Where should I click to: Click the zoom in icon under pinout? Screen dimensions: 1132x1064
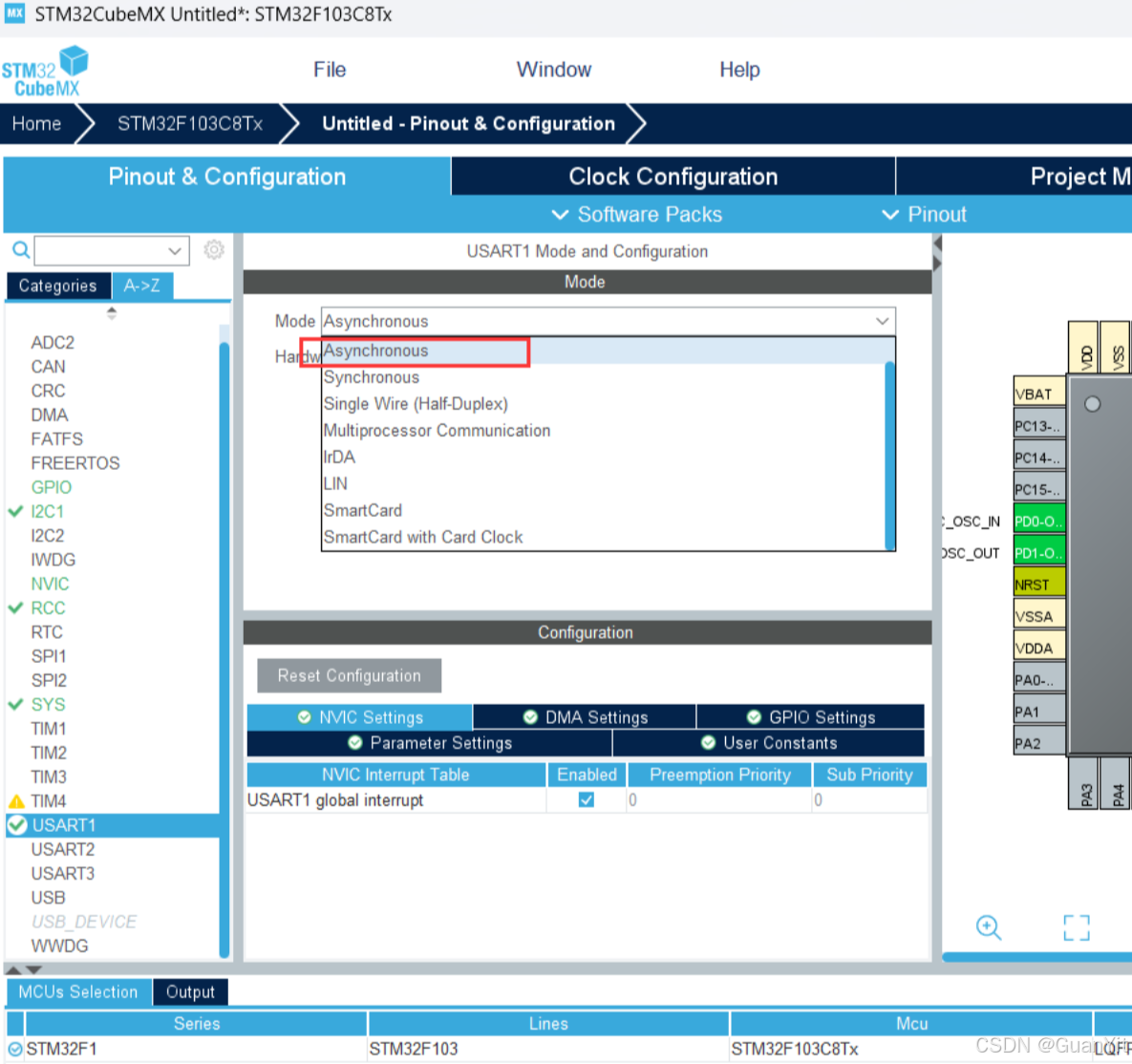point(989,927)
